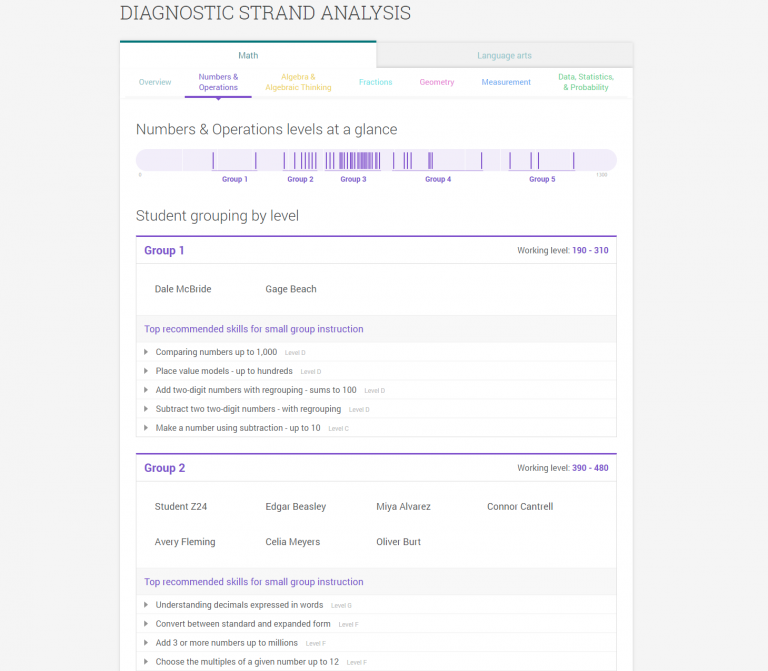
Task: Expand Add two-digit numbers with regrouping
Action: pos(255,390)
